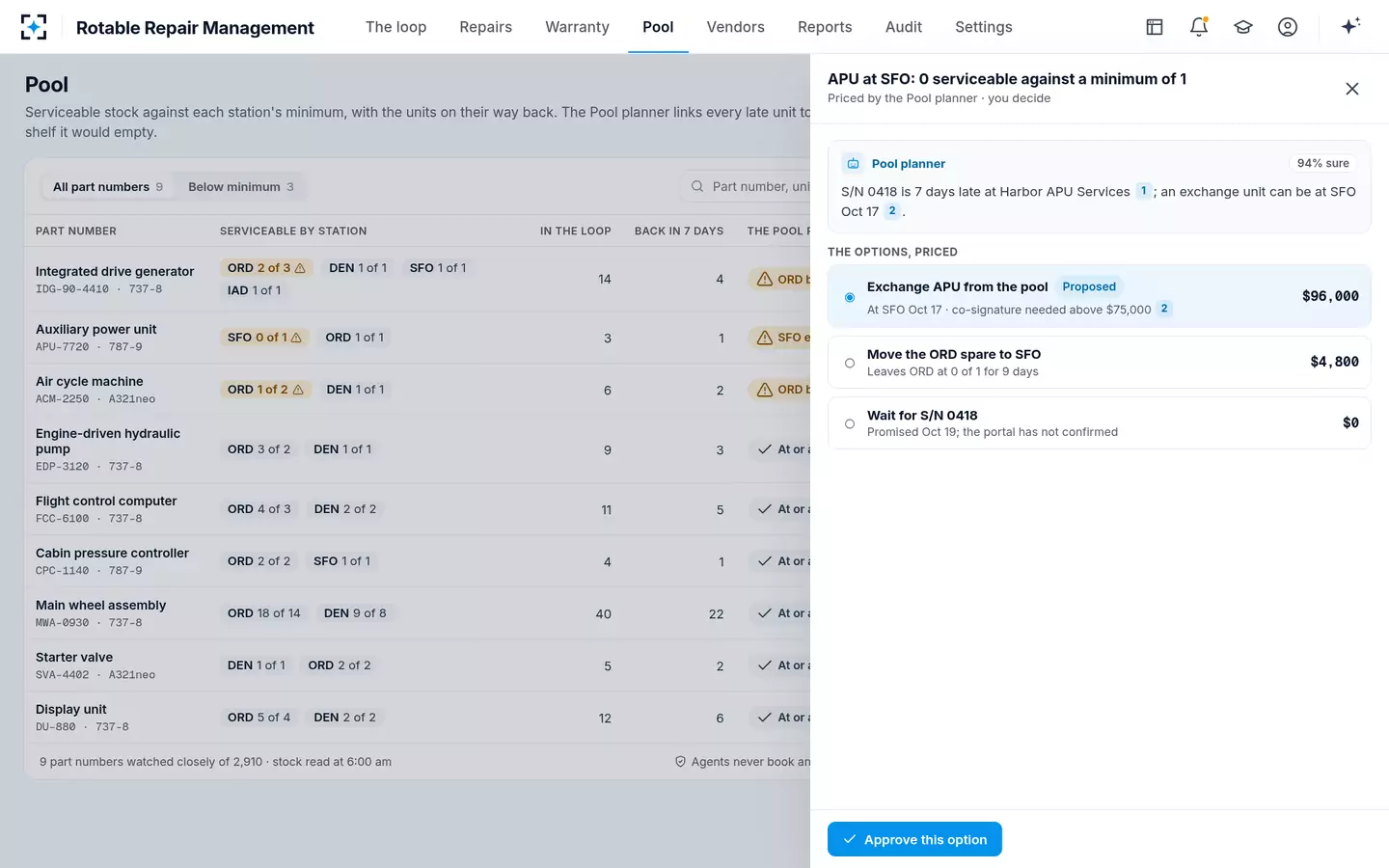Click Integrated drive generator part name

tap(115, 271)
